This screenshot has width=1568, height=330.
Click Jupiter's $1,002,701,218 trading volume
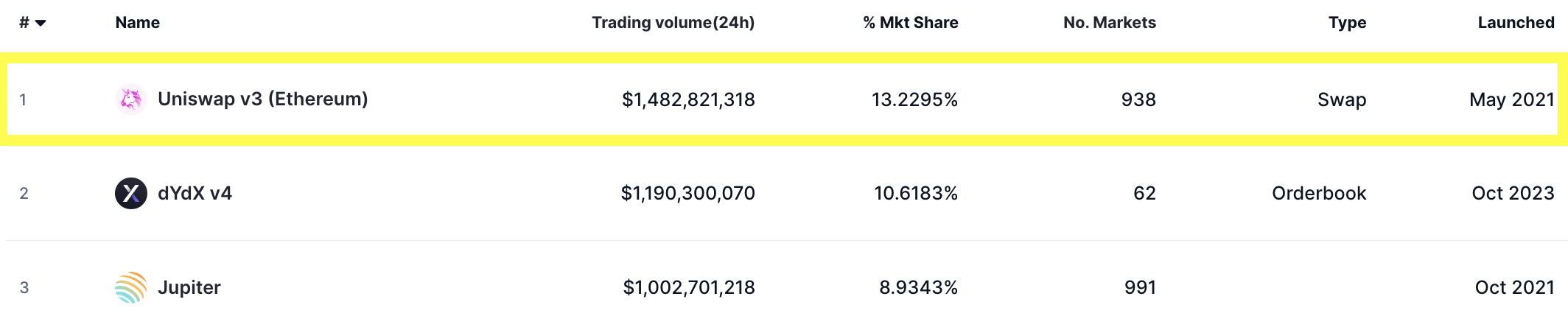[x=689, y=288]
